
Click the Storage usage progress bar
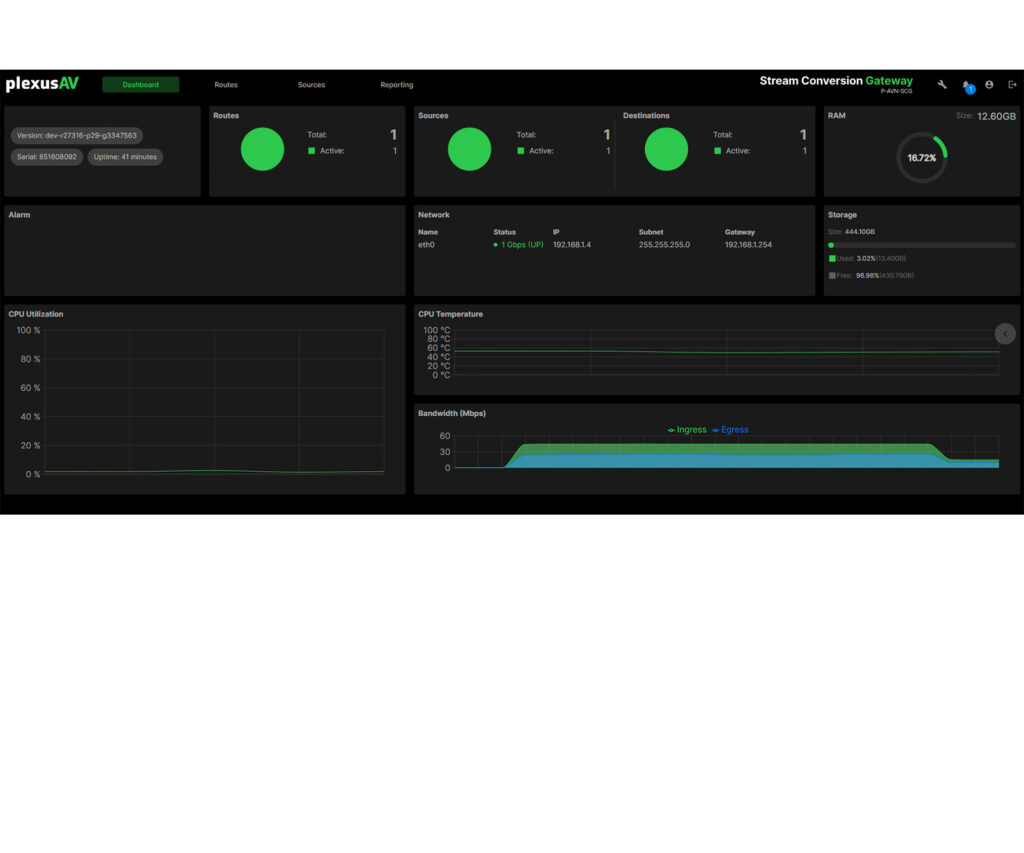point(921,245)
